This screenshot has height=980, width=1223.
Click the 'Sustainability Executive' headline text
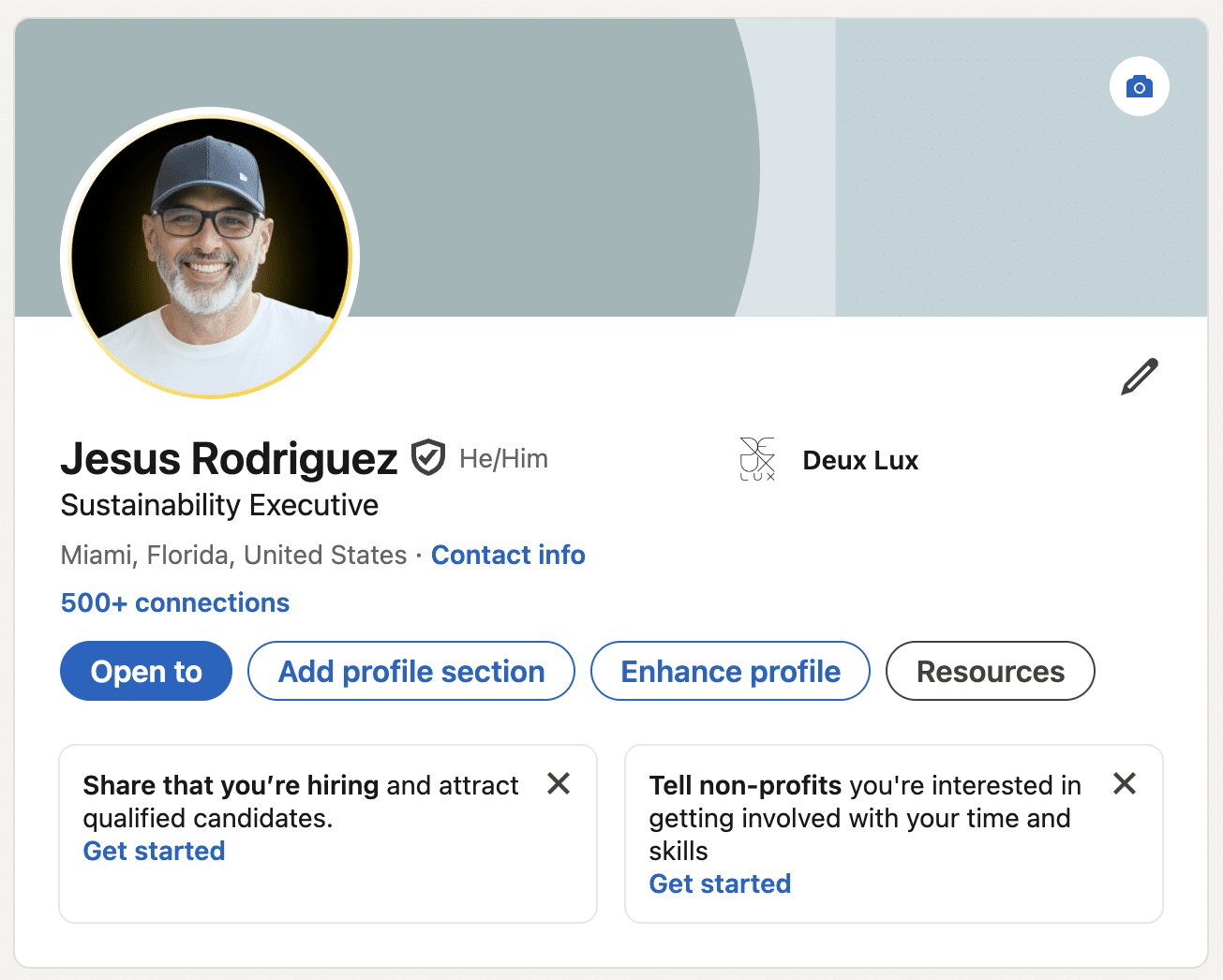tap(220, 505)
